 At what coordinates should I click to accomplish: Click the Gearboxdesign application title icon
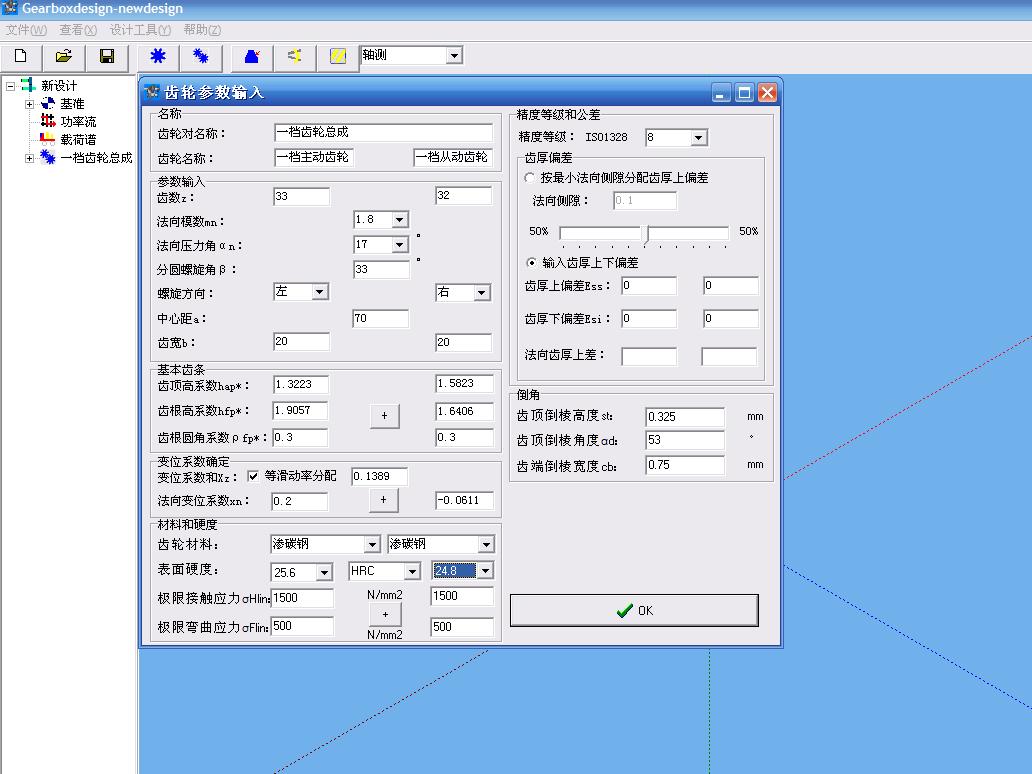(x=10, y=8)
